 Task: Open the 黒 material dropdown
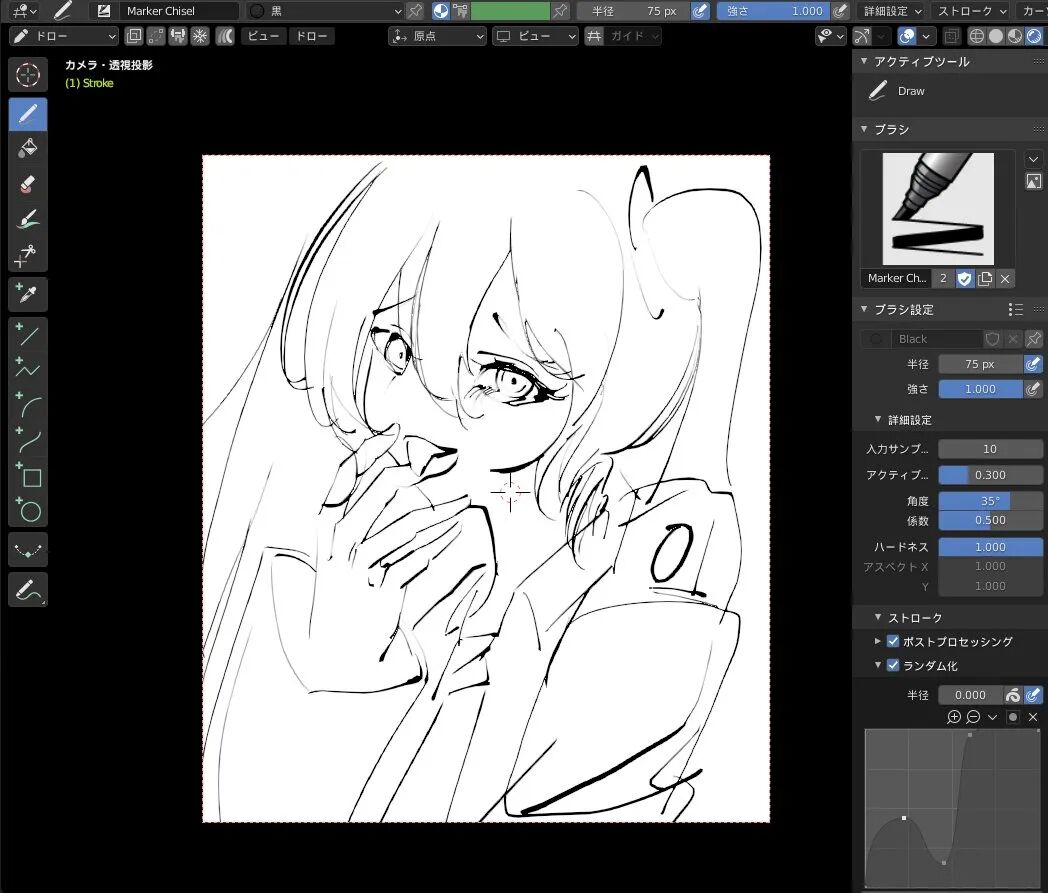(x=325, y=11)
